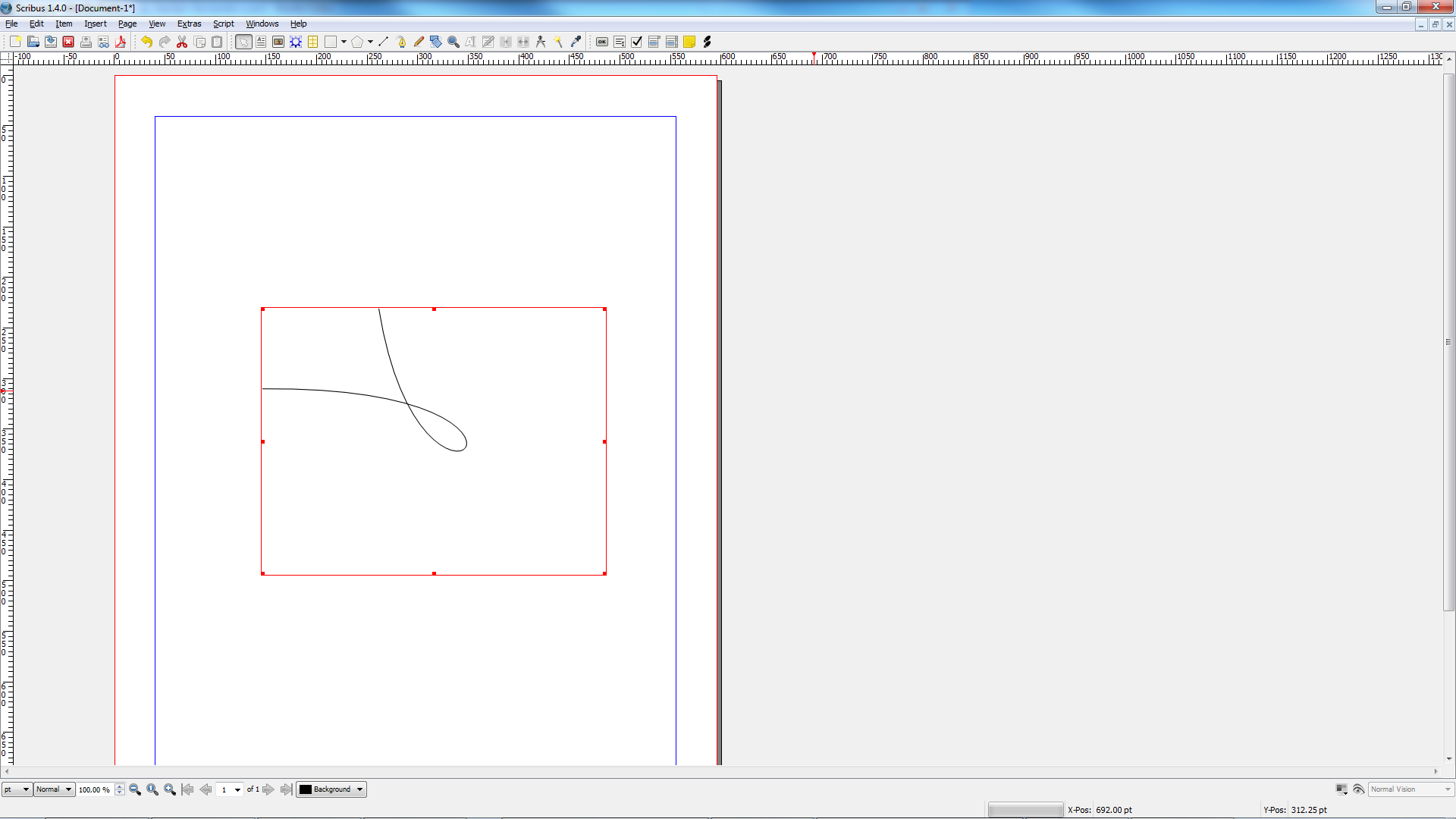
Task: Click the zoom out magnifier button
Action: click(x=135, y=789)
